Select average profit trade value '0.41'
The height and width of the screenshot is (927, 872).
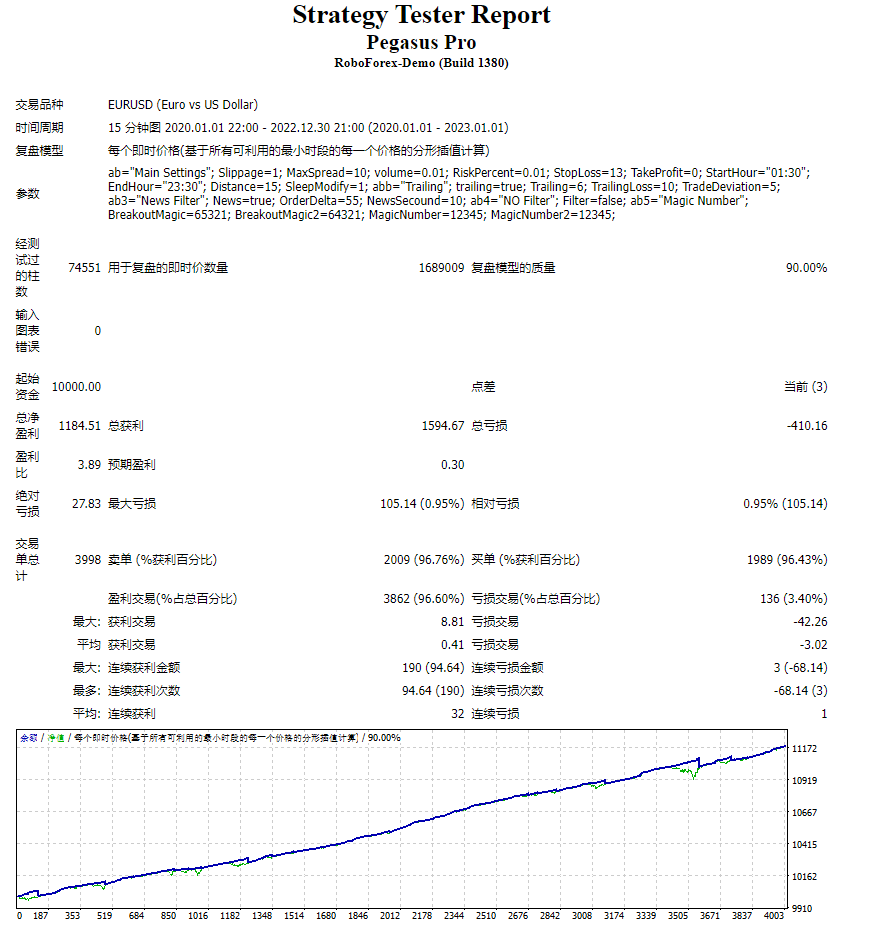[x=452, y=644]
